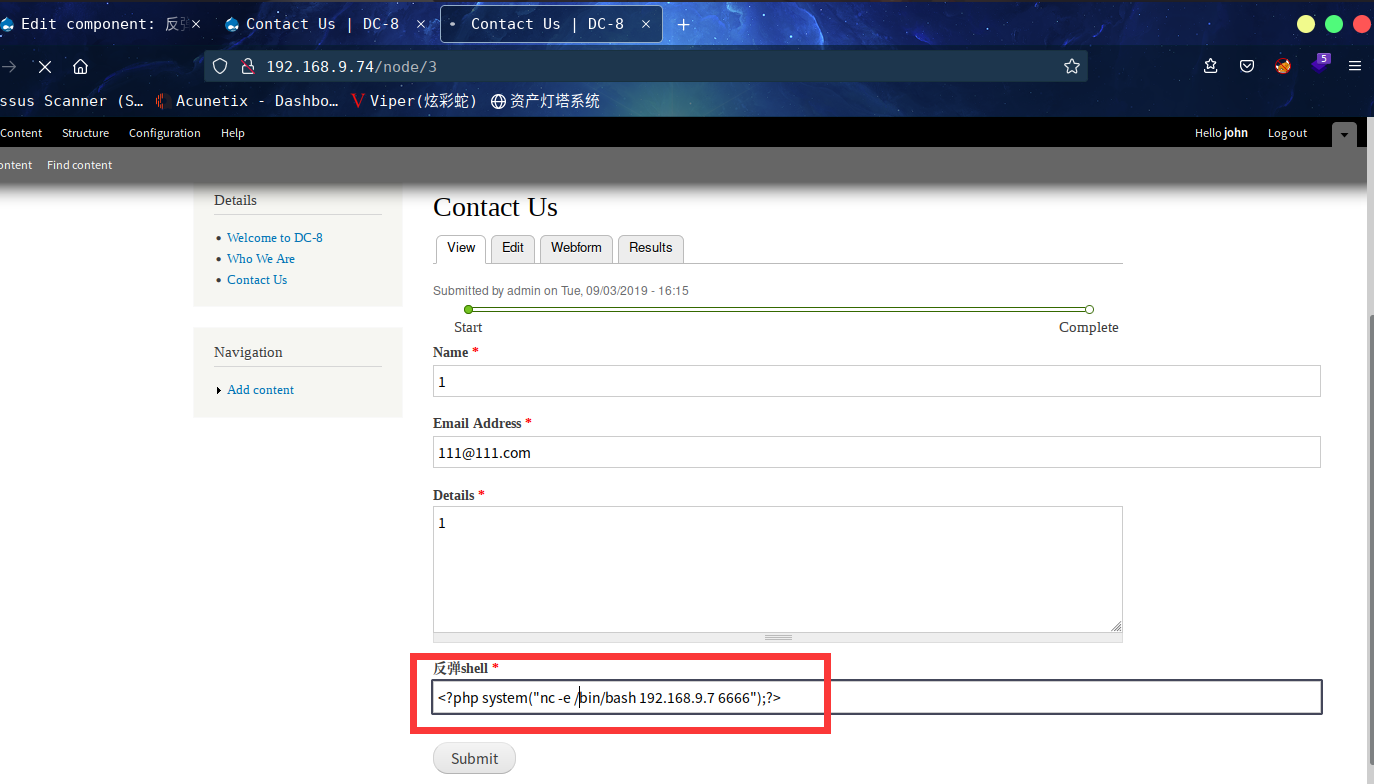Click the Name input field
The width and height of the screenshot is (1374, 784).
coord(877,381)
